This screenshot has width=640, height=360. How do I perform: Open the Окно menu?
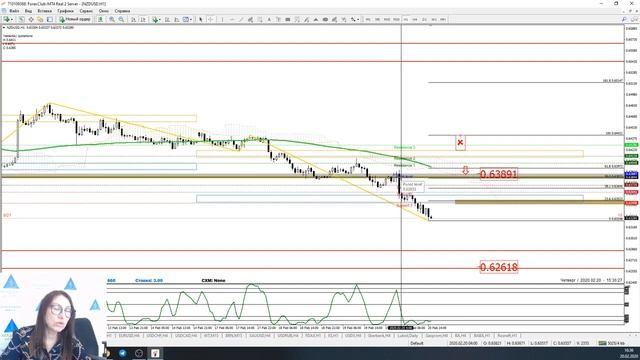pyautogui.click(x=104, y=11)
